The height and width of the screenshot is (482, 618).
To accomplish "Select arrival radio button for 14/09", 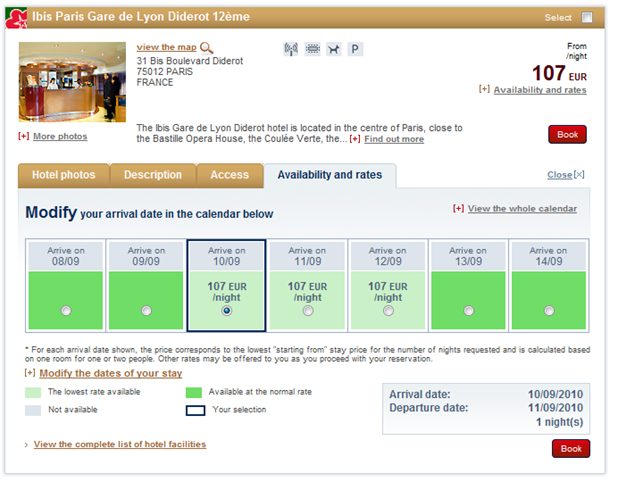I will click(549, 311).
